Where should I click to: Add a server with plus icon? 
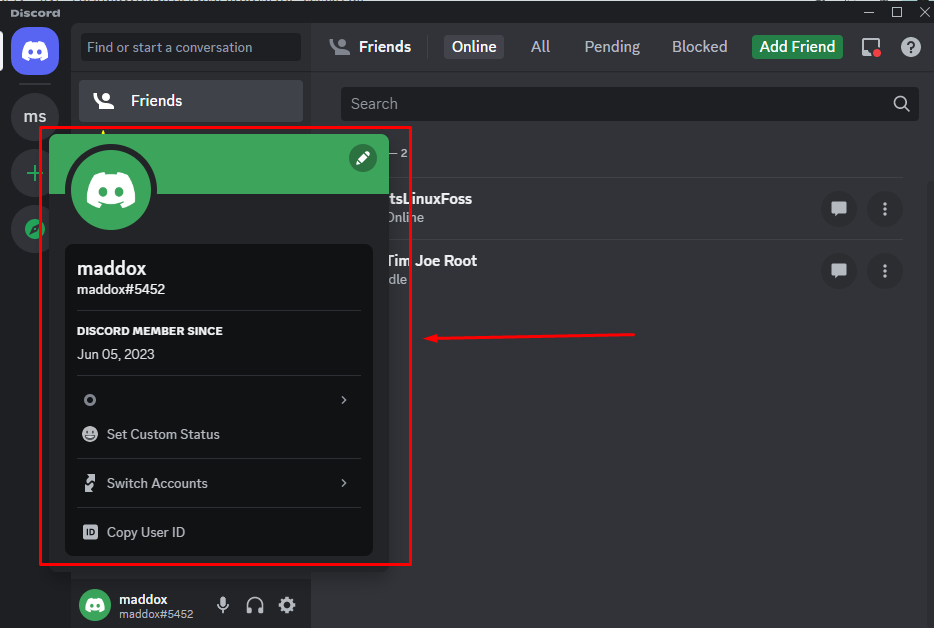[x=35, y=173]
